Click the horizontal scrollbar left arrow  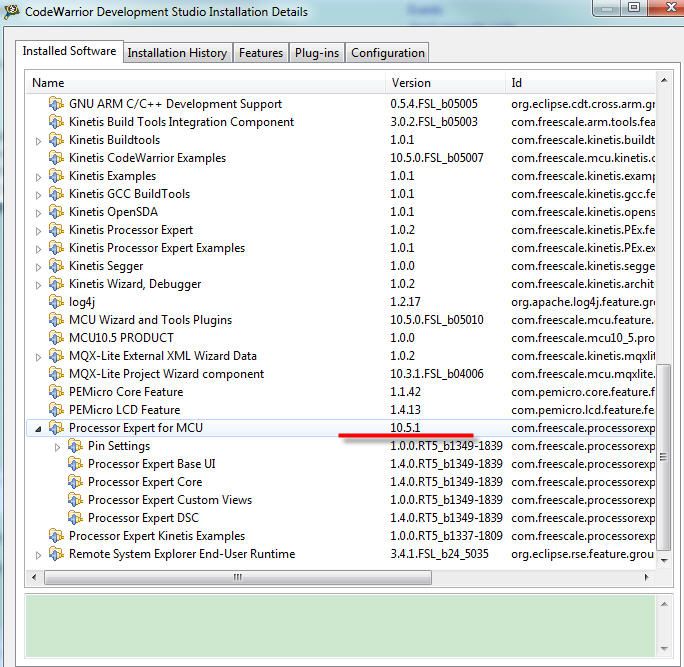click(34, 577)
